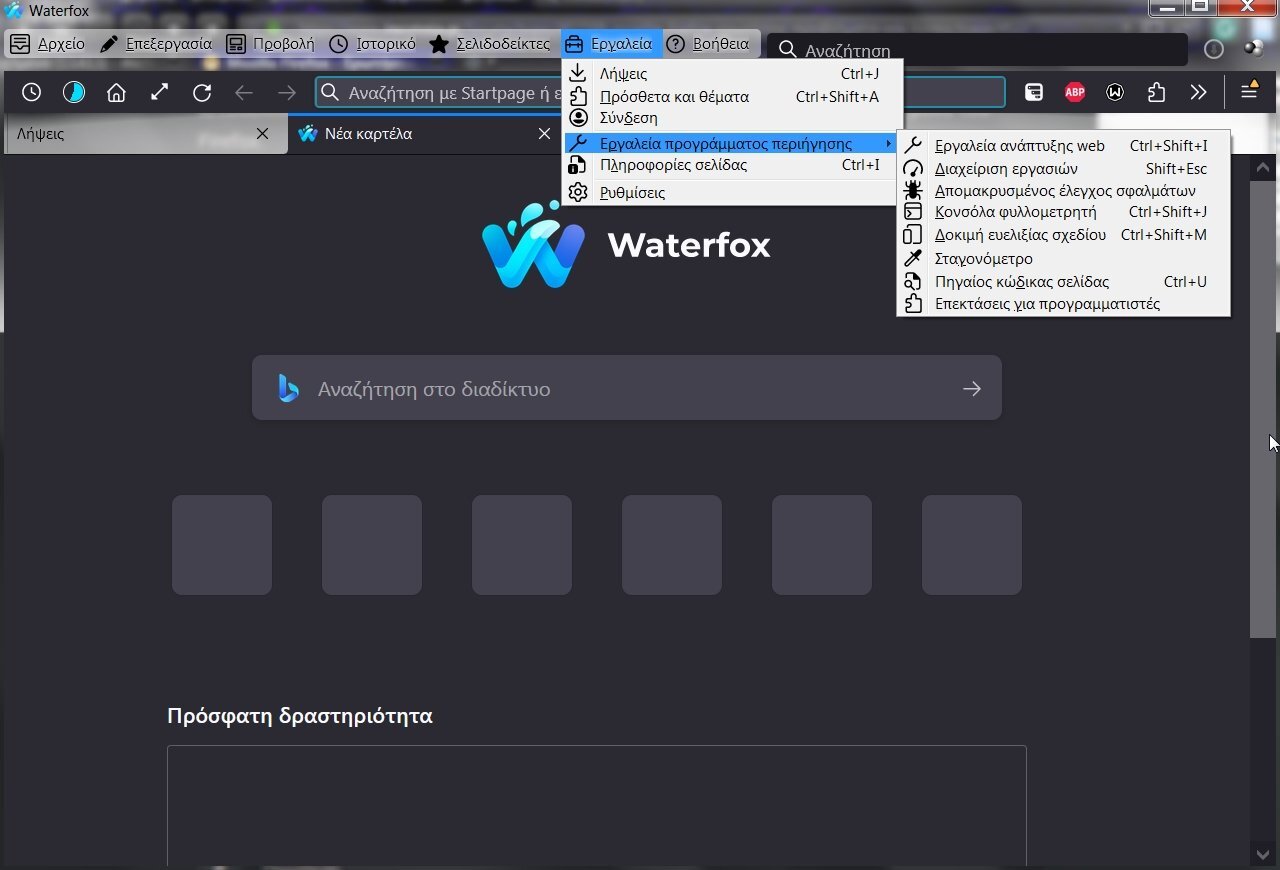Click the responsive design icon beside Δοκιμή ευελιξίας
Screen dimensions: 1280x870
coord(913,235)
